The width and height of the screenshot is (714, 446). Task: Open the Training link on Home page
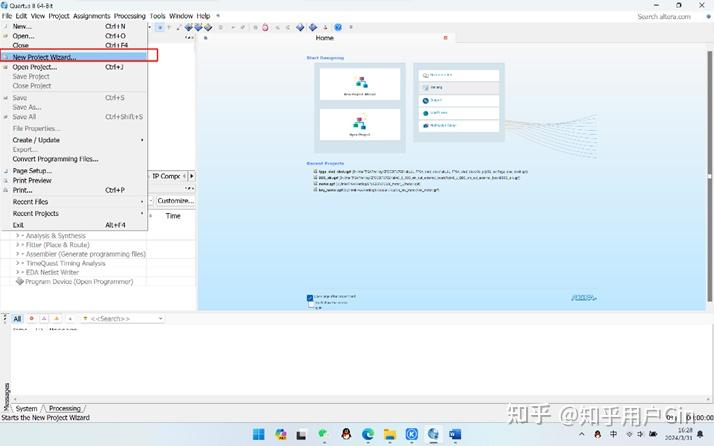pos(459,87)
